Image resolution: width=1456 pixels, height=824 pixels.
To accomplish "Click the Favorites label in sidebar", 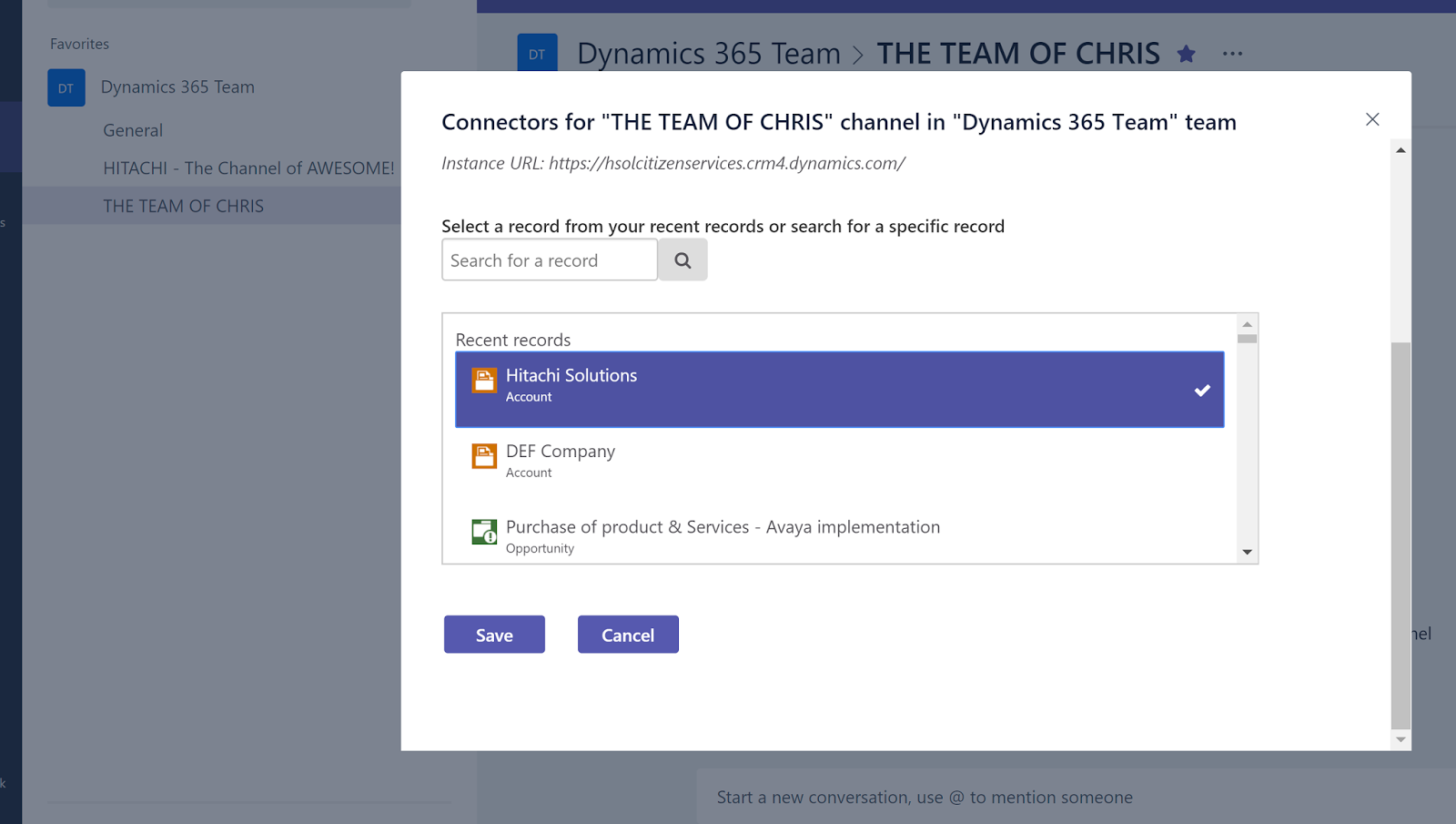I will pos(79,44).
